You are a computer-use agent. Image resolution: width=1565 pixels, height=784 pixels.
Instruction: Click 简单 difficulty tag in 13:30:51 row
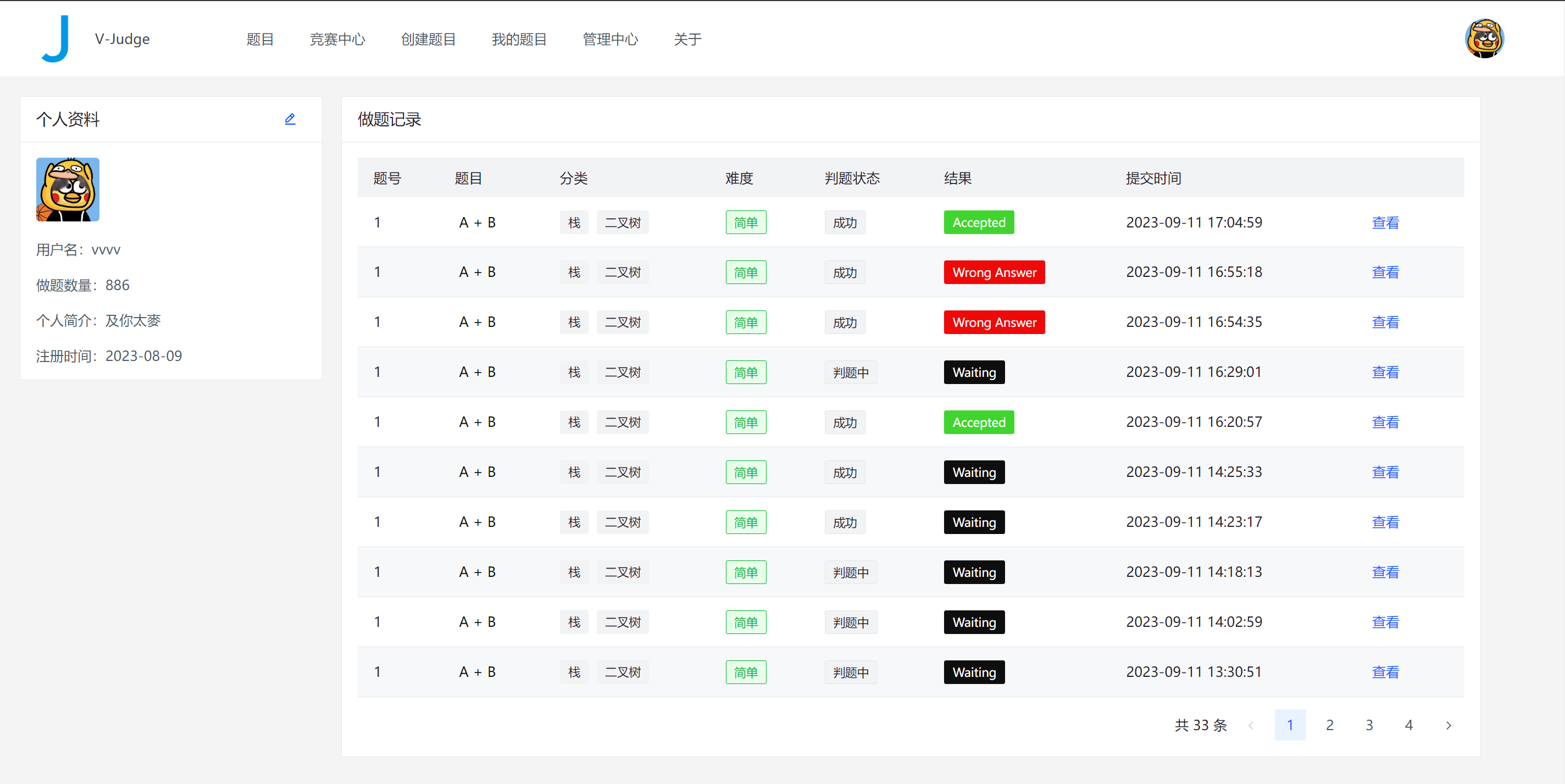[746, 672]
